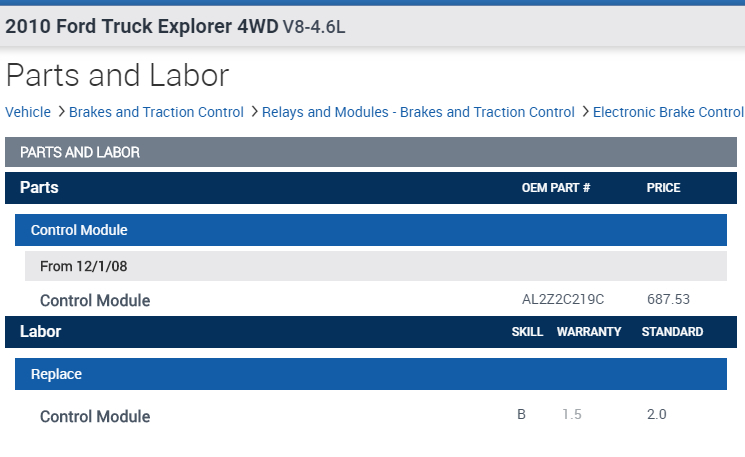Viewport: 745px width, 457px height.
Task: Open the Electronic Brake Control breadcrumb link
Action: tap(668, 112)
